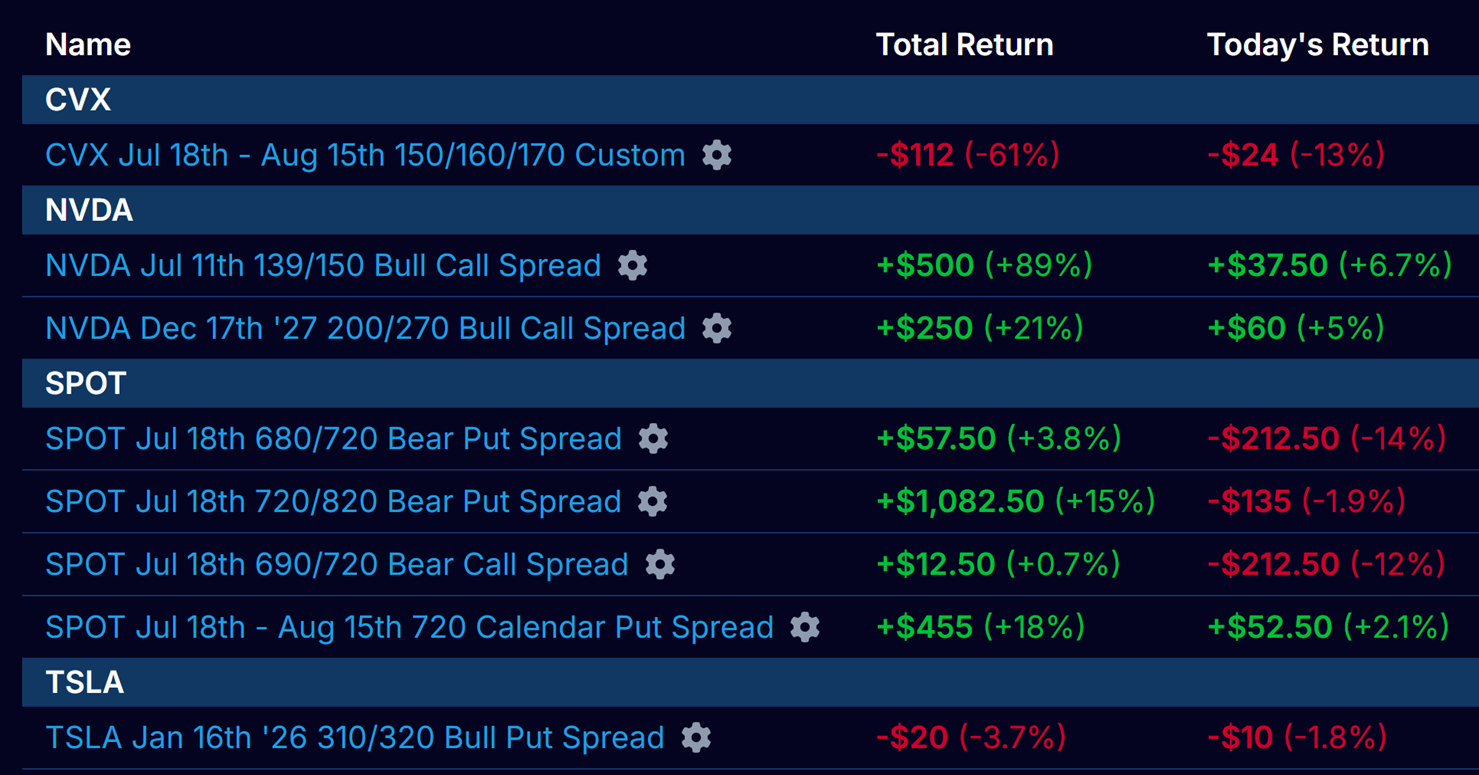1479x775 pixels.
Task: Click gear next to SPOT 680/720 Bear Put
Action: tap(653, 438)
